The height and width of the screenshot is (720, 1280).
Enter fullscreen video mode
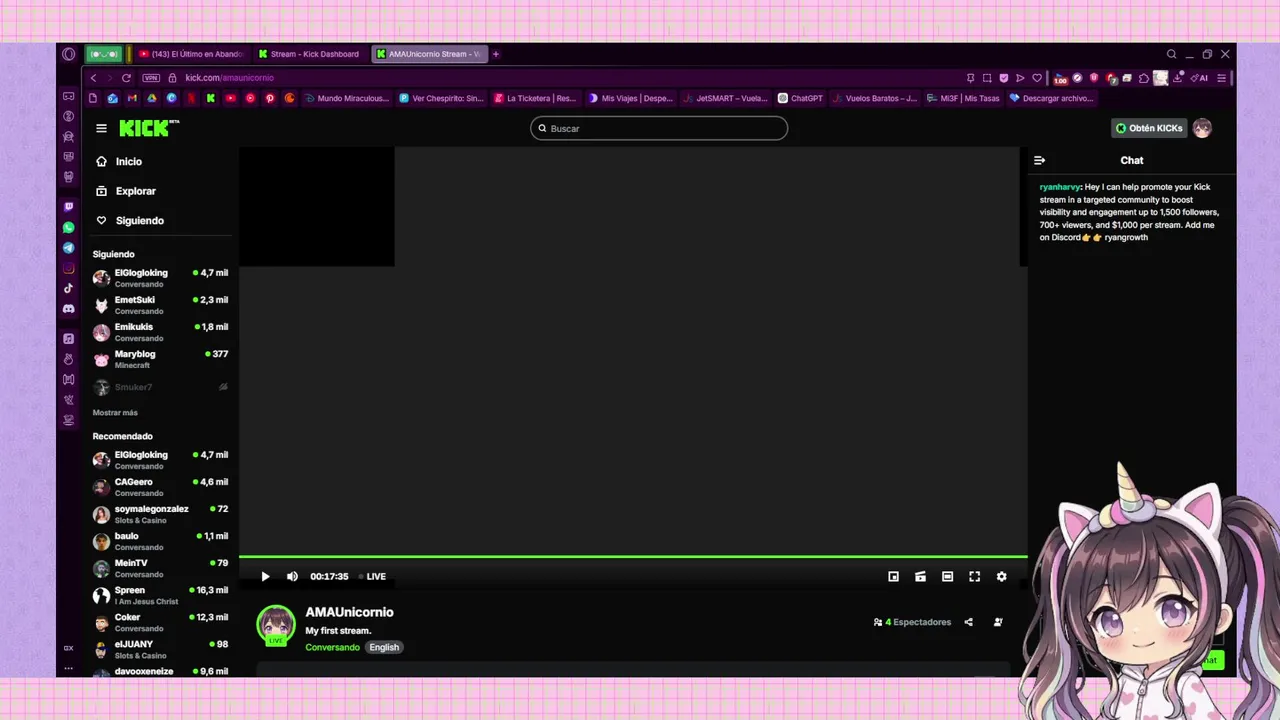[974, 576]
